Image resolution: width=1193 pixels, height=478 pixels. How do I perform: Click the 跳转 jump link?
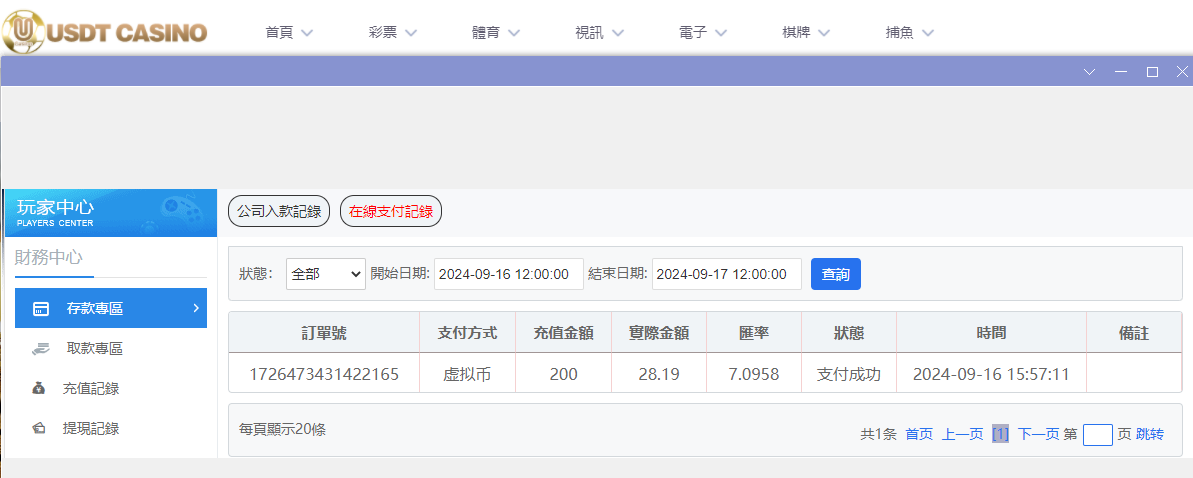tap(1150, 434)
